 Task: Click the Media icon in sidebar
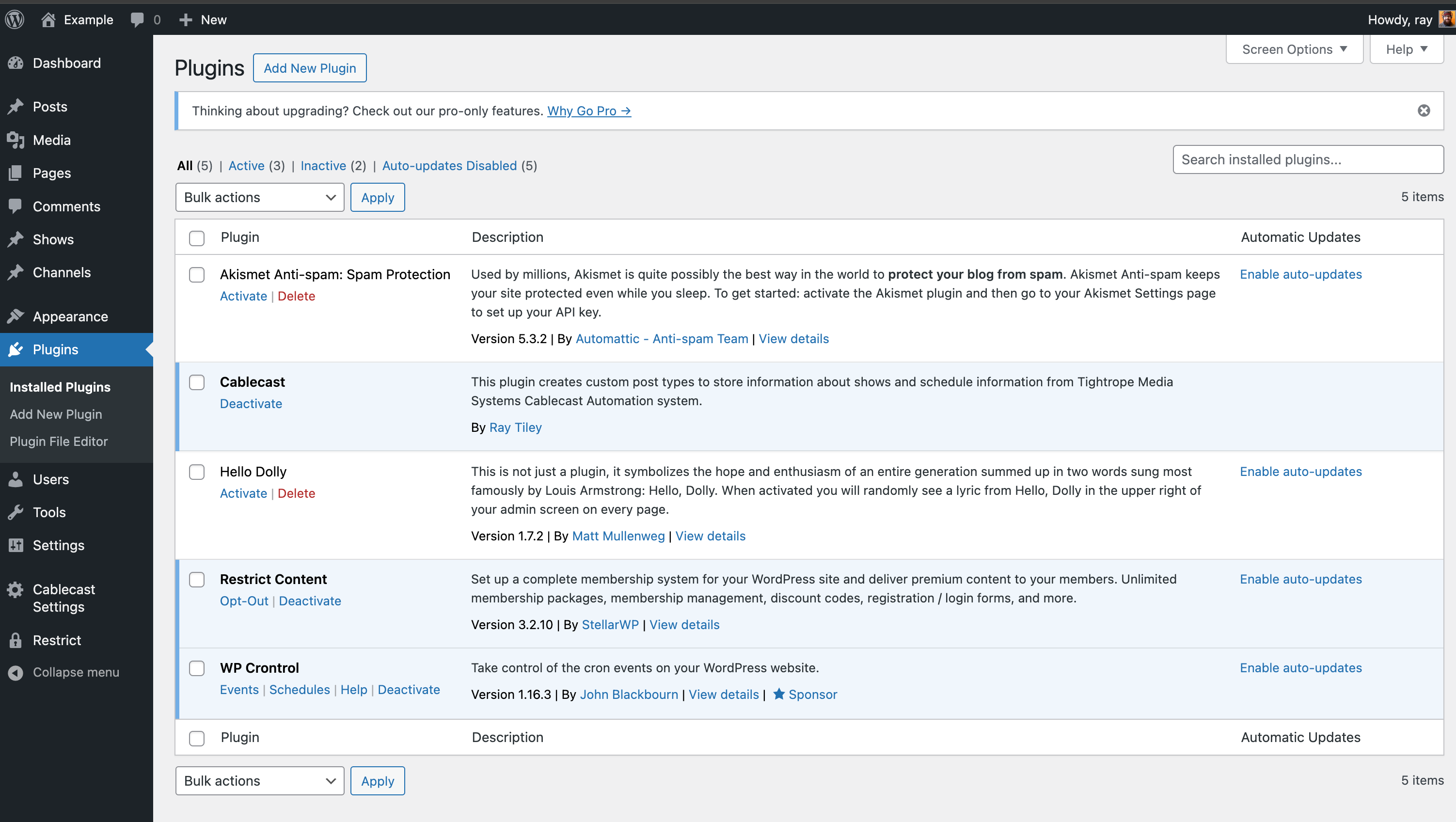coord(16,140)
